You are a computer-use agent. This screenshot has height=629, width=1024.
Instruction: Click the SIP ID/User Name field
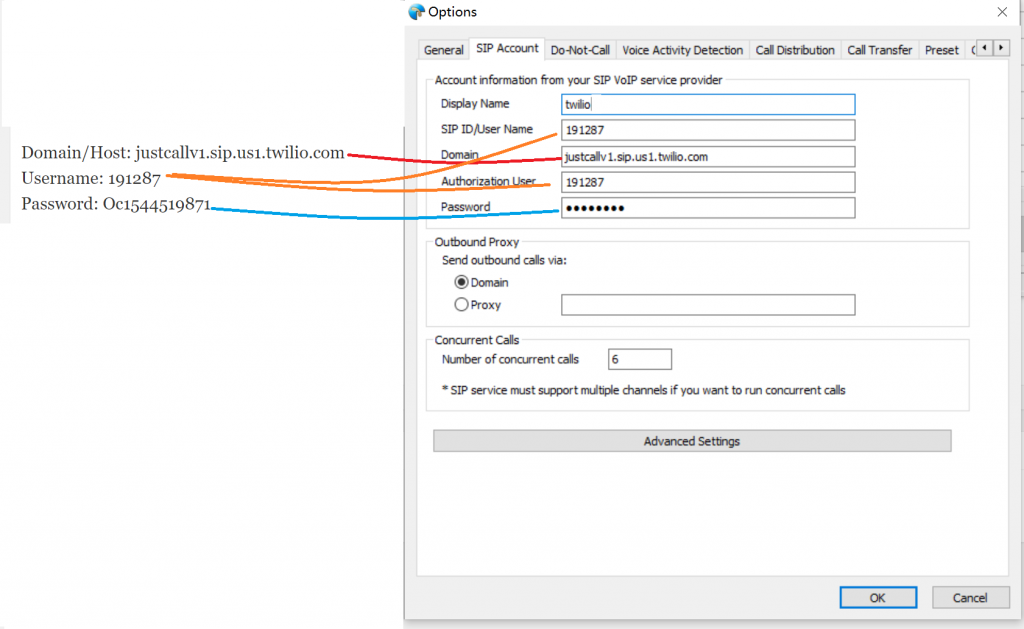pos(708,130)
